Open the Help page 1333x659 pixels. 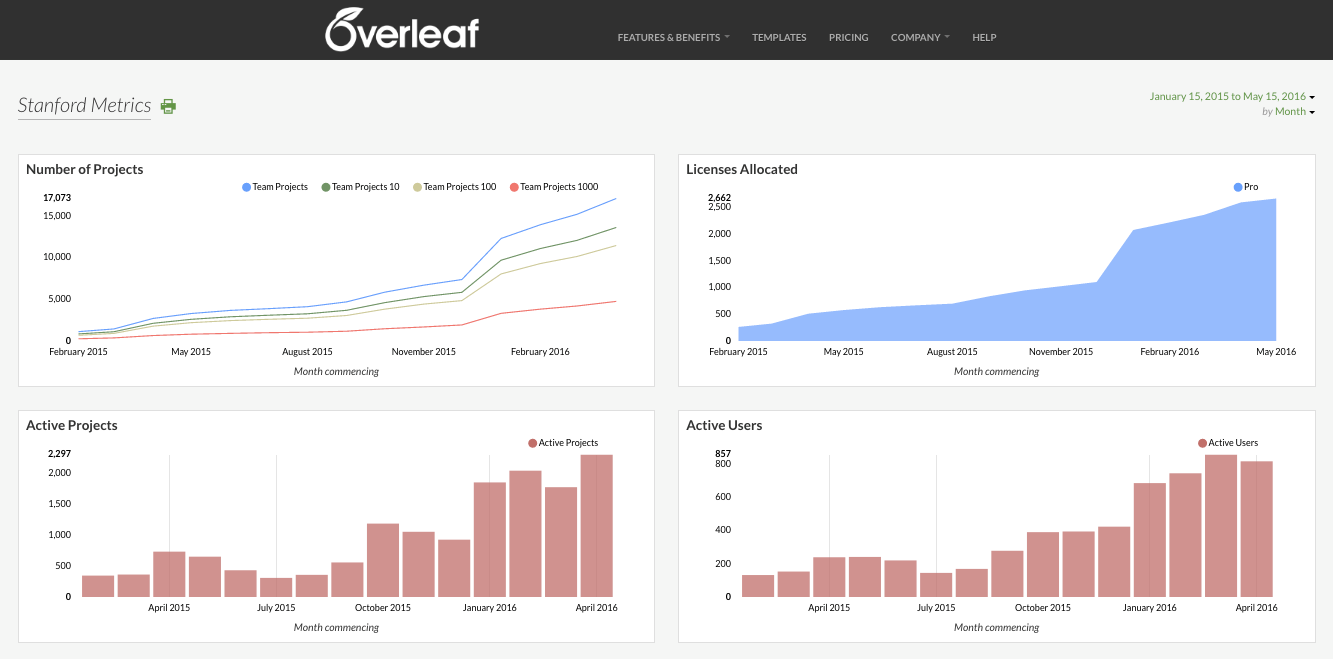[984, 37]
